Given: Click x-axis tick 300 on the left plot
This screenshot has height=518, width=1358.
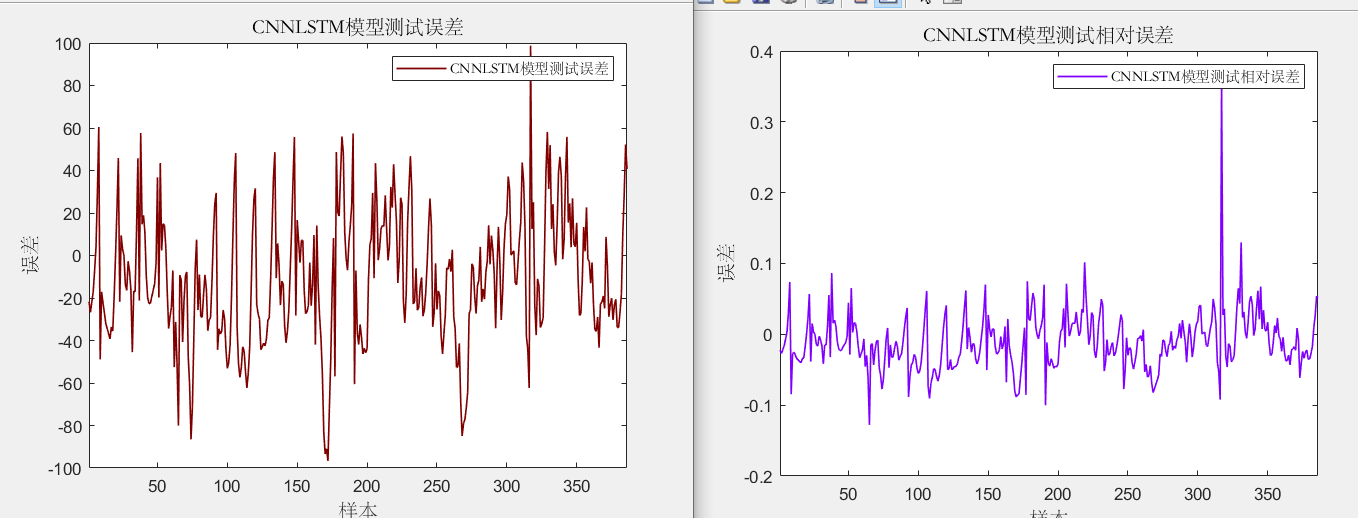Looking at the screenshot, I should (506, 486).
